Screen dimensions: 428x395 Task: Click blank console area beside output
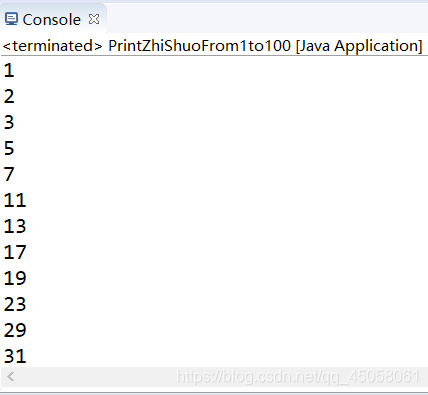[x=227, y=210]
